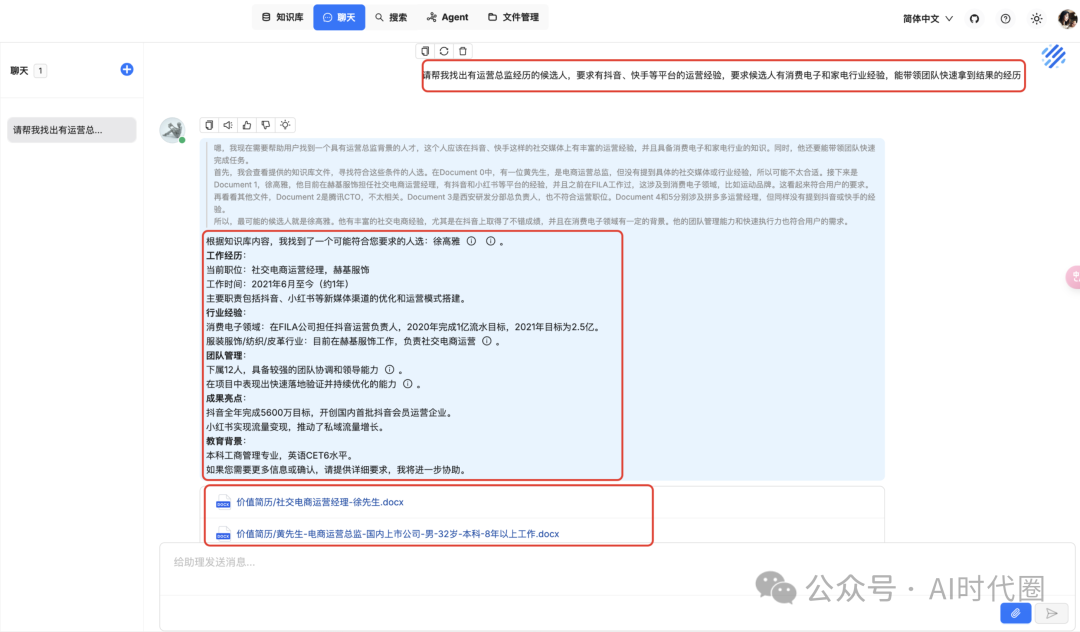This screenshot has width=1080, height=632.
Task: Click the 团队管理 heading
Action: click(226, 355)
